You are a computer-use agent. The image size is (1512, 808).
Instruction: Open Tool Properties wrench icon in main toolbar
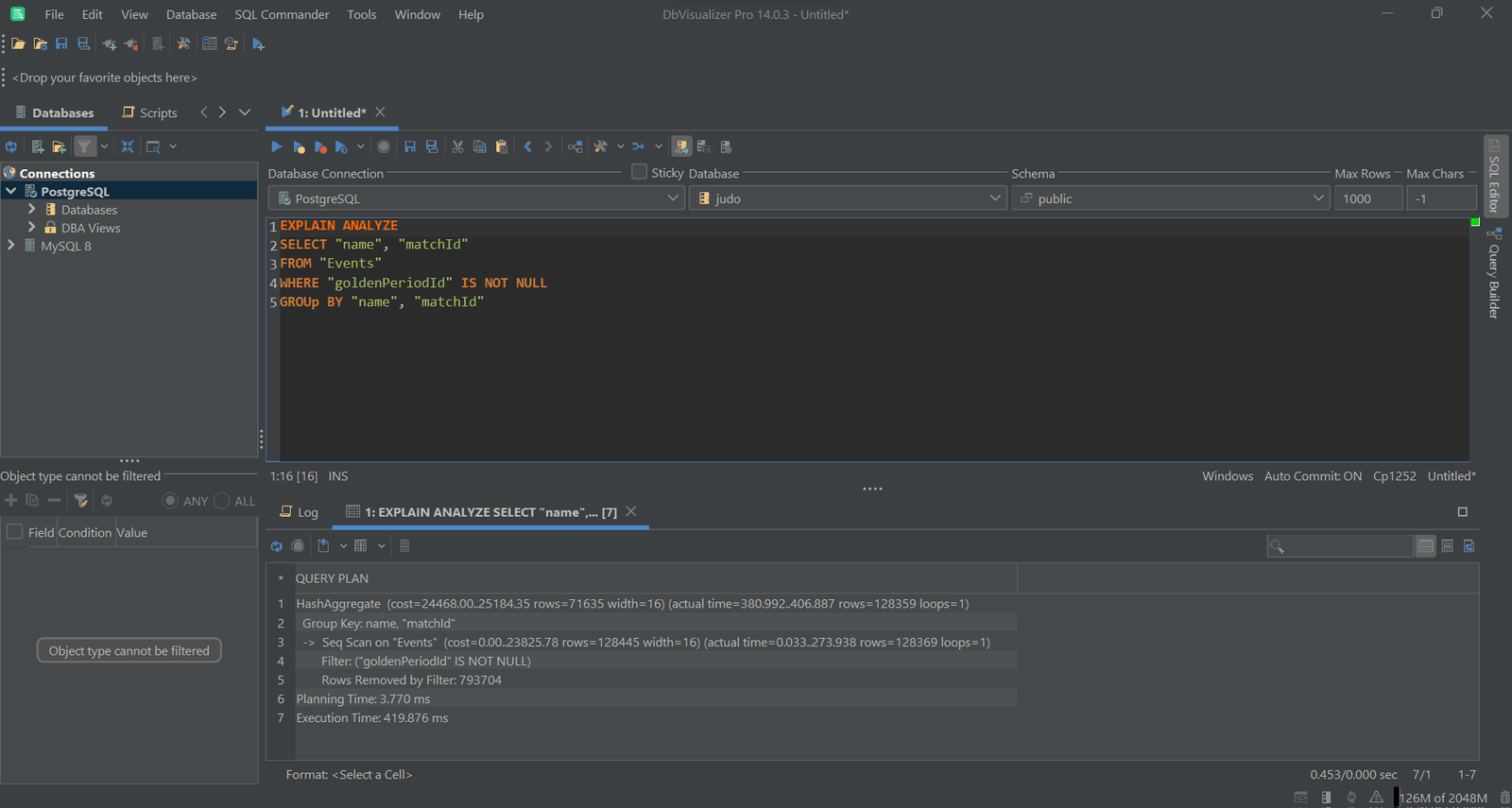click(x=183, y=43)
